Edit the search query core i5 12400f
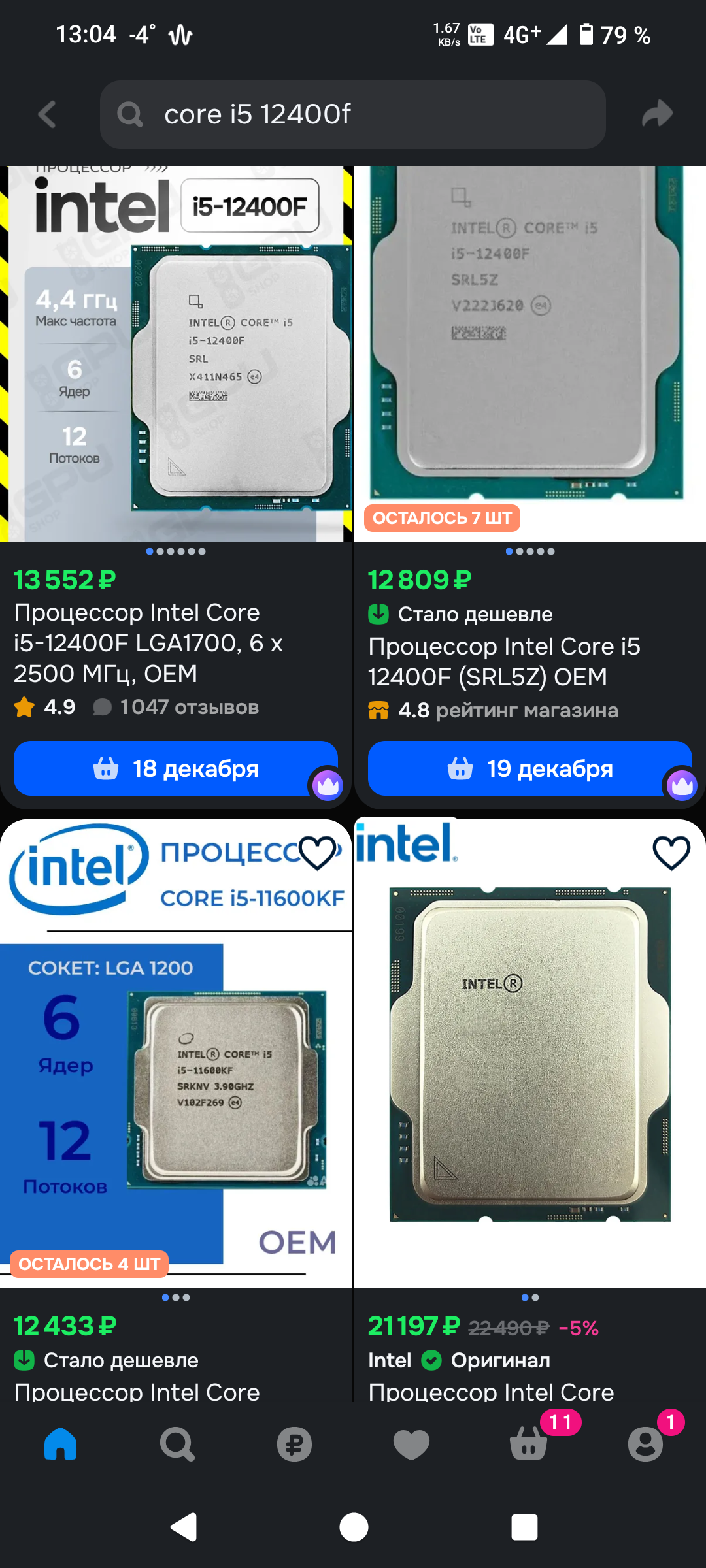The height and width of the screenshot is (1568, 706). (353, 114)
